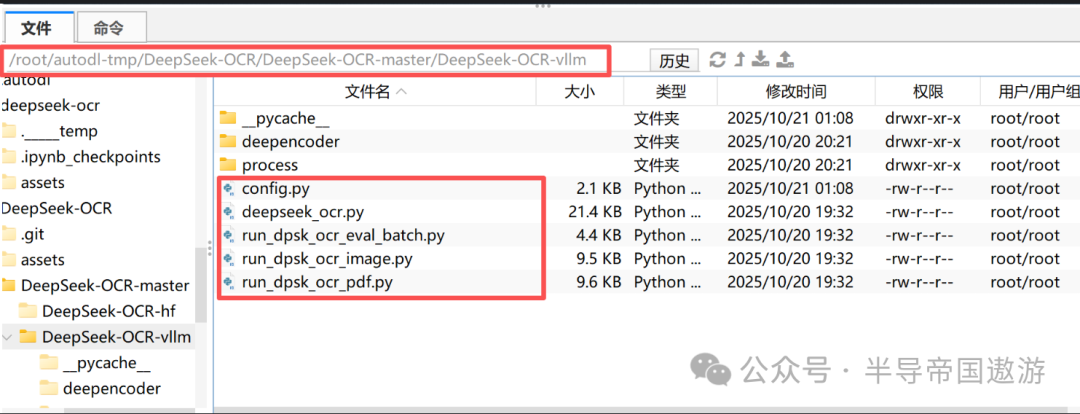The image size is (1080, 414).
Task: Select DeepSeek-OCR-vllm folder in tree
Action: pos(116,337)
